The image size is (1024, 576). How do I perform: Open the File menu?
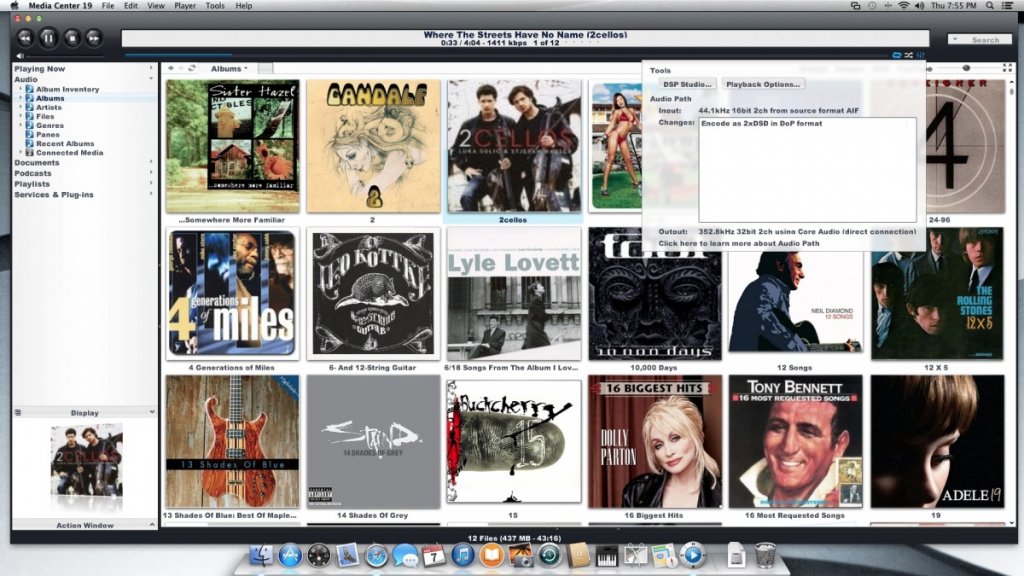[108, 6]
